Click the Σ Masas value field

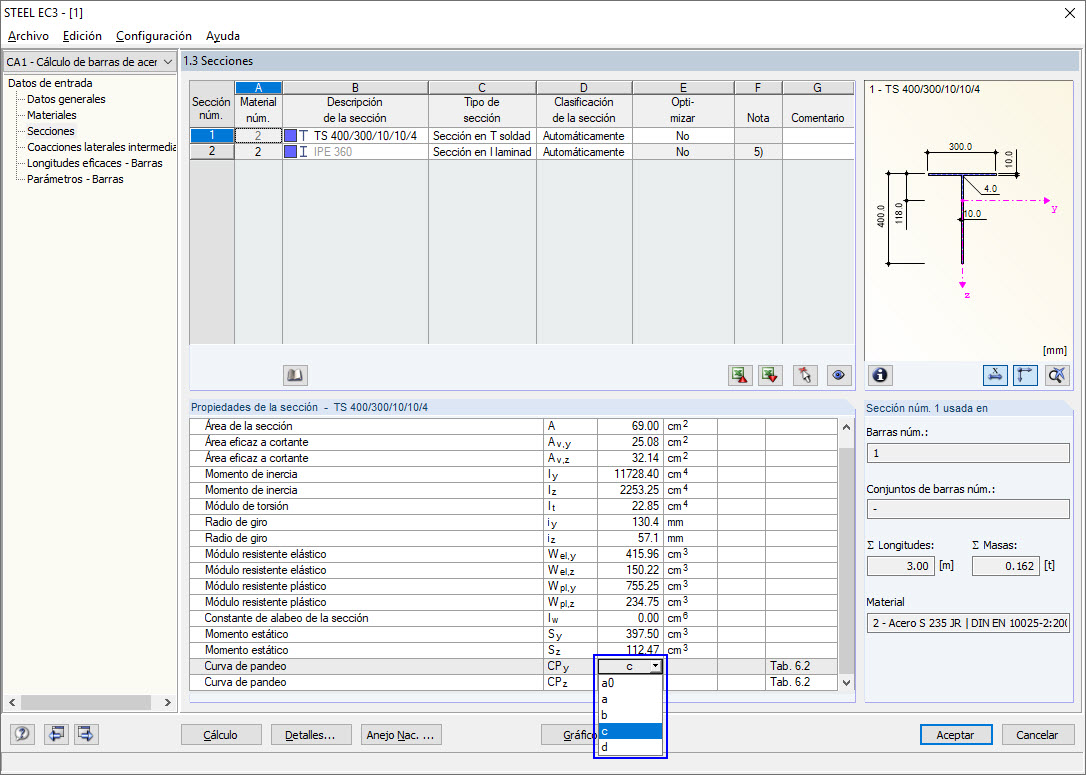coord(1006,566)
